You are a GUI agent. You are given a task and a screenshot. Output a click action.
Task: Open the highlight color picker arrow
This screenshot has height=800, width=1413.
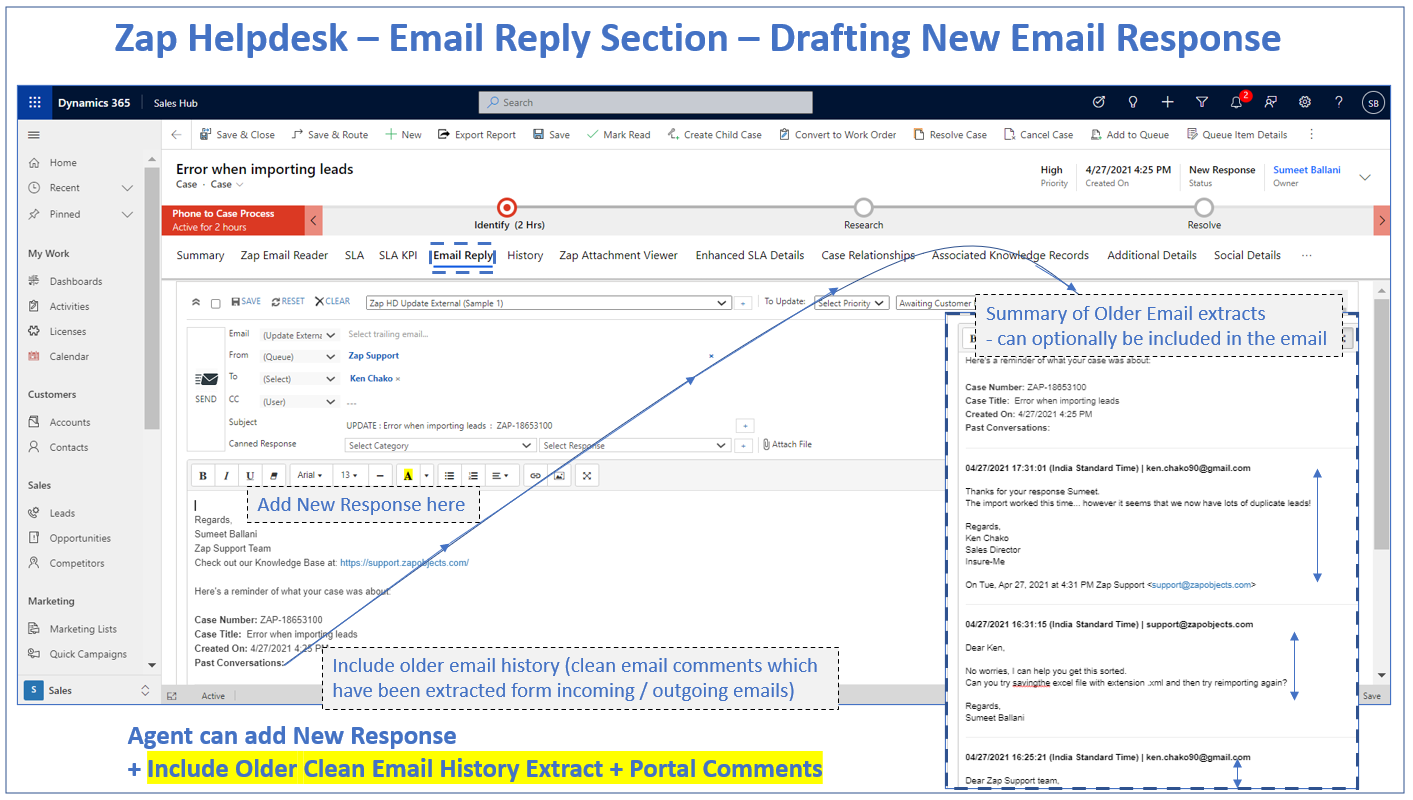[426, 476]
